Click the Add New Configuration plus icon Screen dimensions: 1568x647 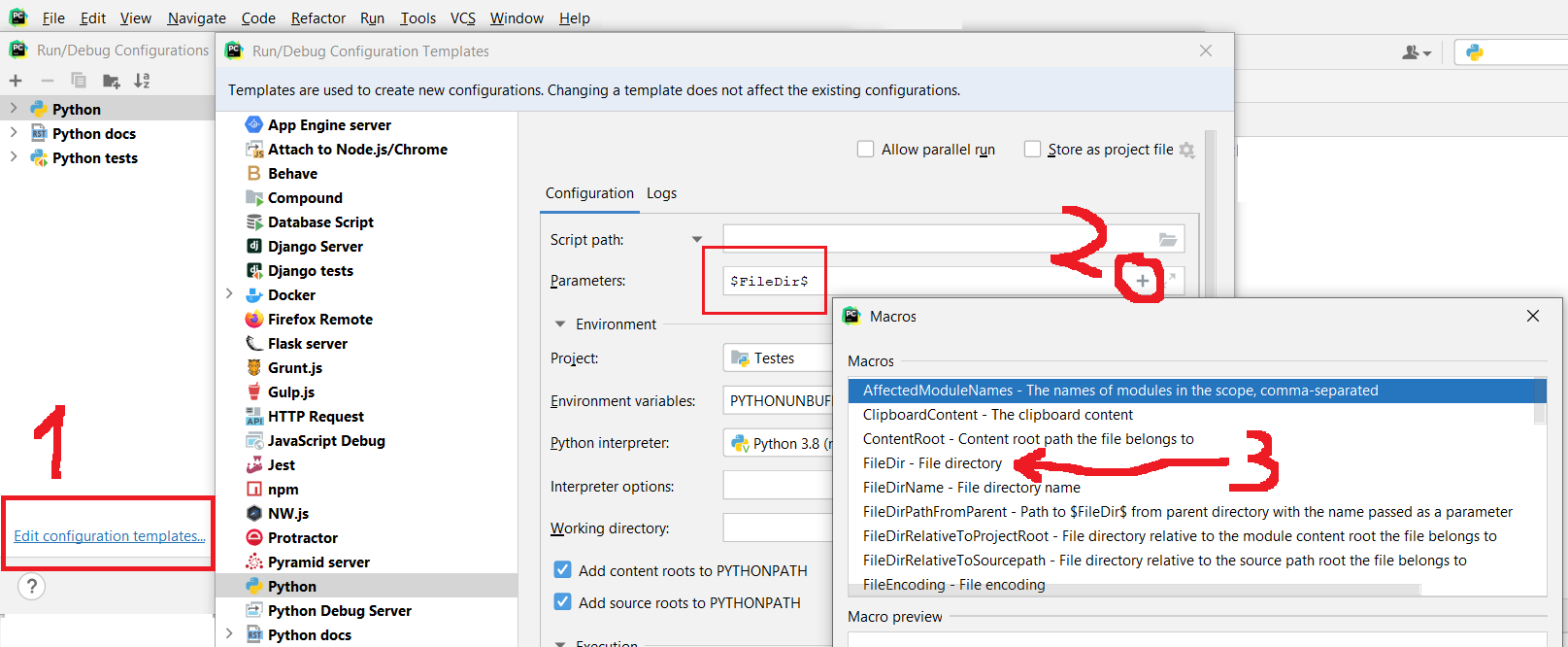pyautogui.click(x=16, y=81)
